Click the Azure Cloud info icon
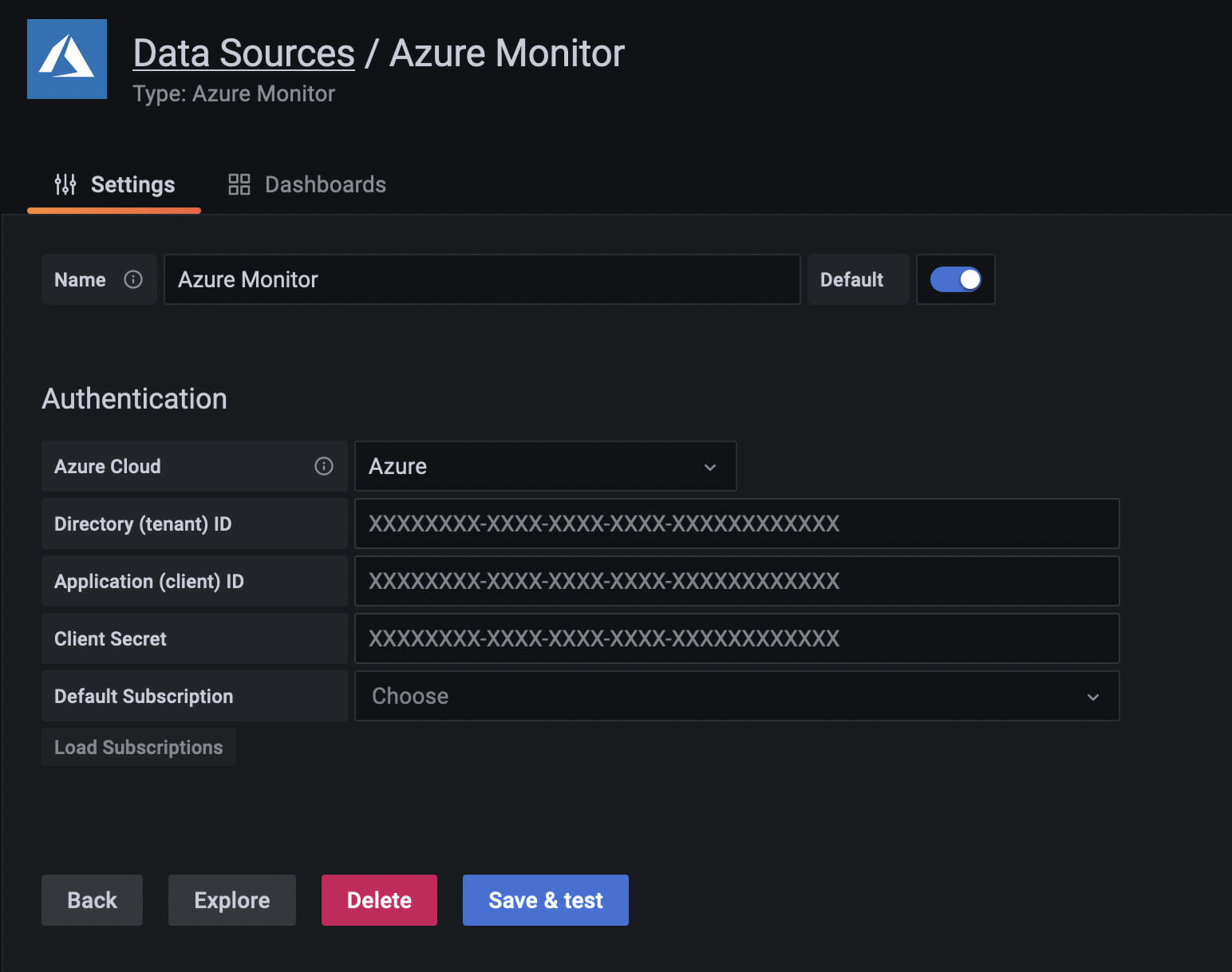1232x972 pixels. (324, 466)
